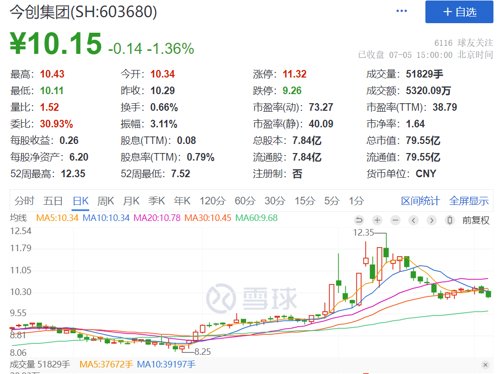The width and height of the screenshot is (500, 374).
Task: Switch to the 分时 intraday tab
Action: pyautogui.click(x=24, y=201)
